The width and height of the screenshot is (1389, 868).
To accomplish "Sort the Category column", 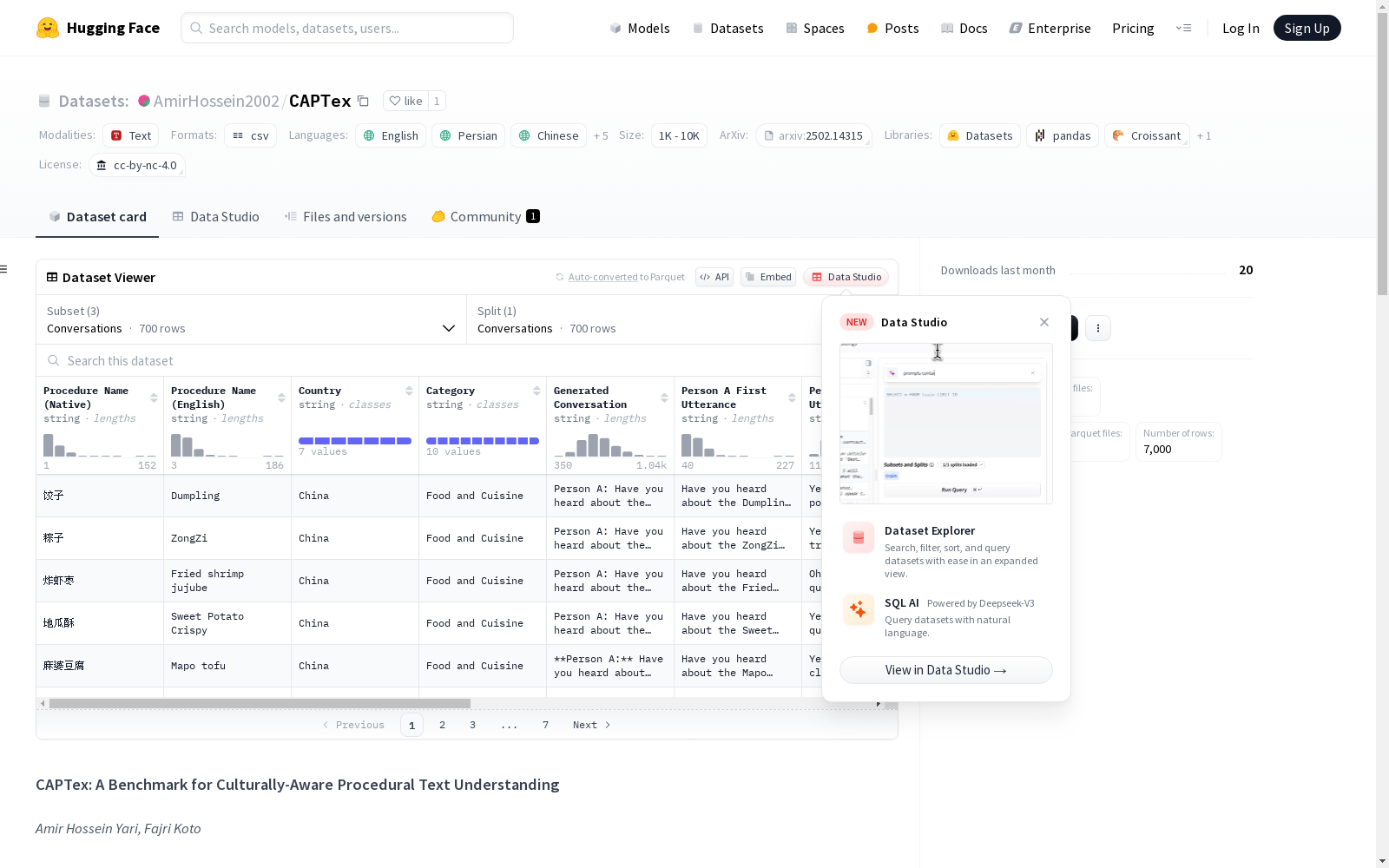I will click(x=537, y=391).
